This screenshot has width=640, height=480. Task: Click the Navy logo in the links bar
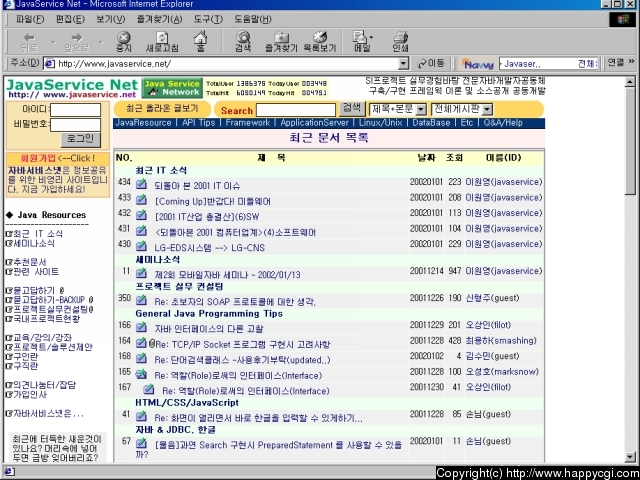tap(478, 64)
